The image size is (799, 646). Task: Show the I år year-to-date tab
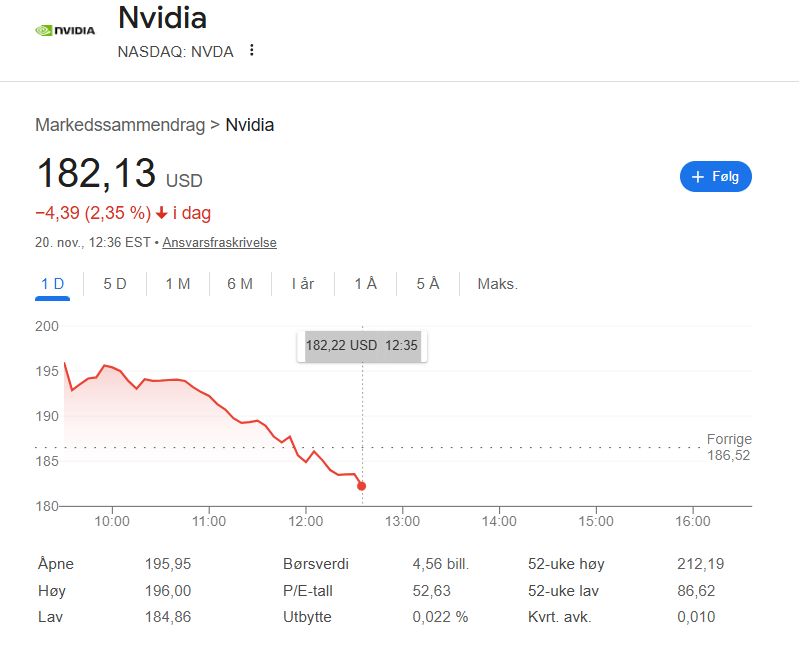click(303, 284)
